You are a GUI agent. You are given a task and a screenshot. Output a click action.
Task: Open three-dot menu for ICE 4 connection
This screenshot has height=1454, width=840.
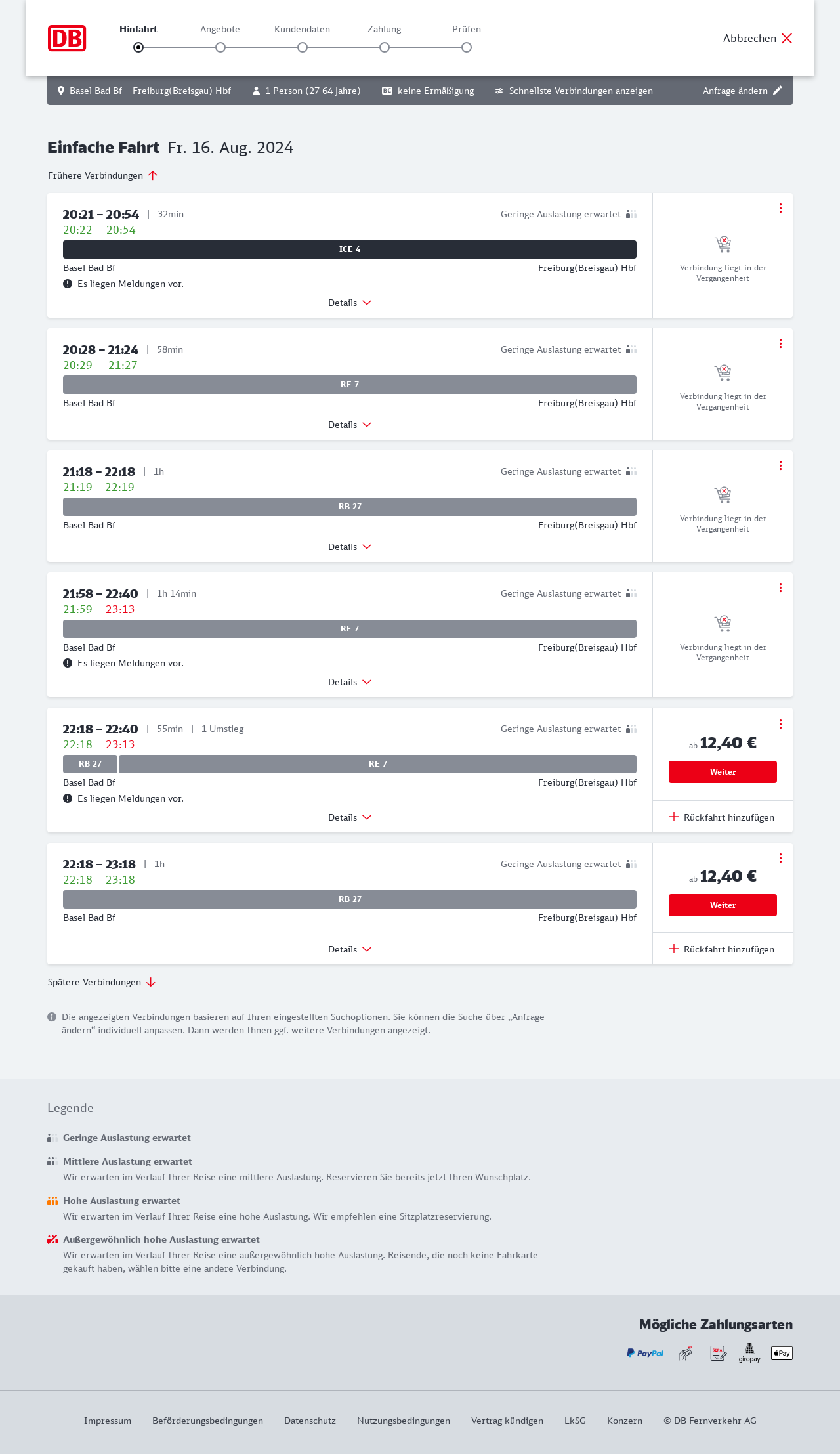pos(780,208)
